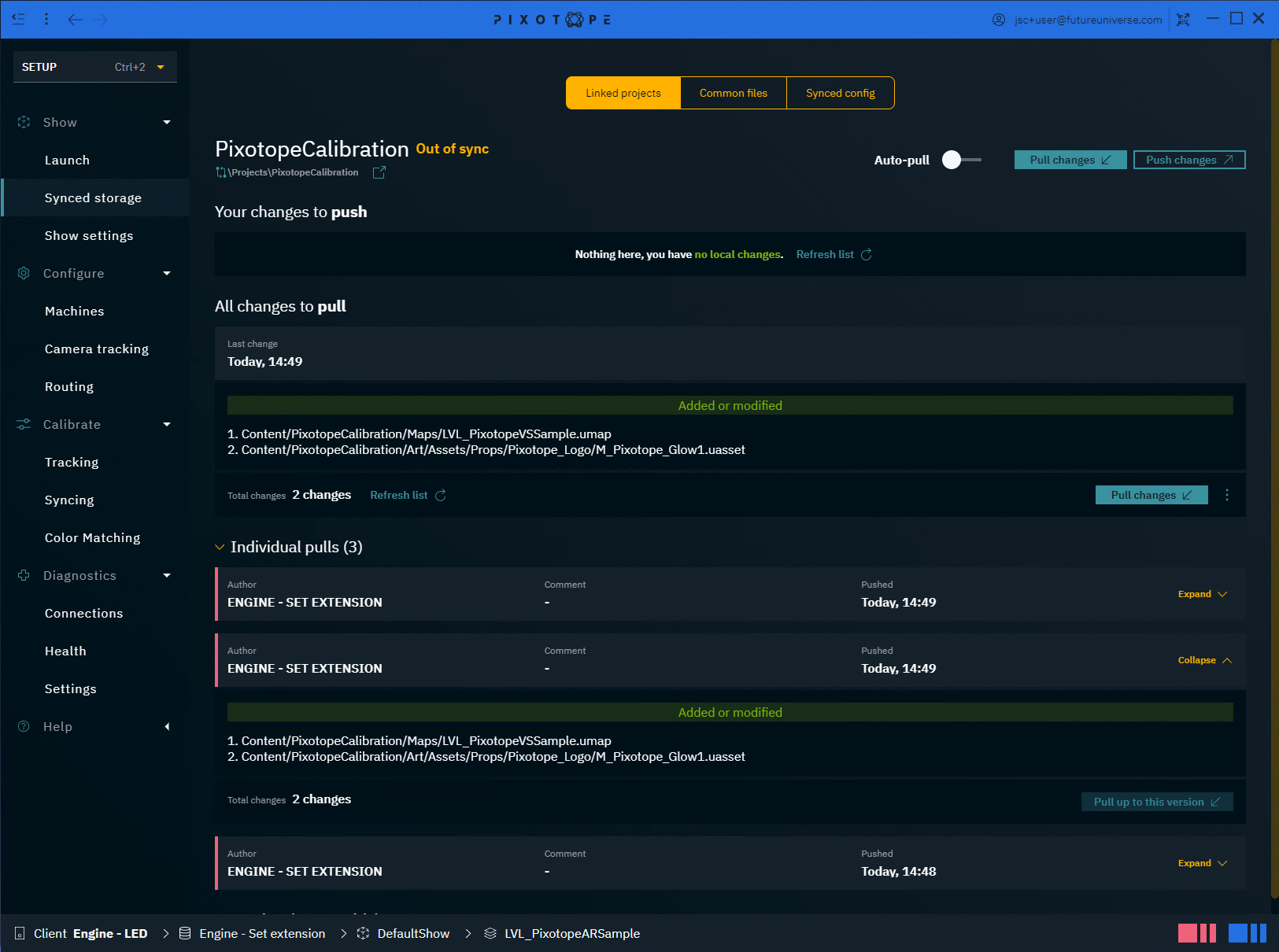Screen dimensions: 1279x952
Task: Click the database icon before Engine - Set extension
Action: [185, 933]
